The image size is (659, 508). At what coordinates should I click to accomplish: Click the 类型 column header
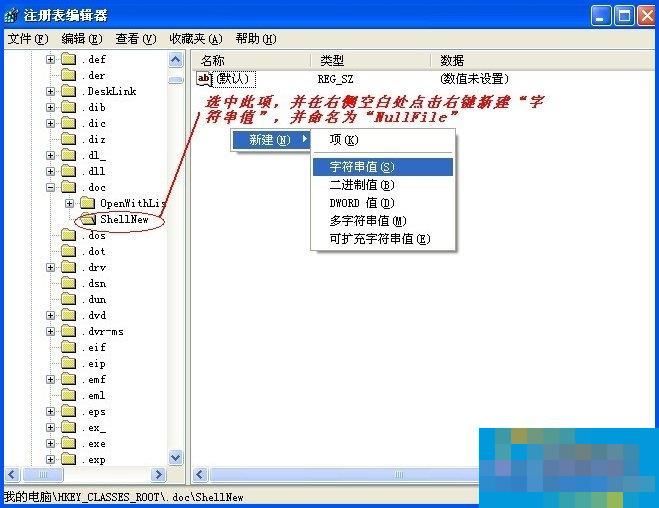point(371,61)
